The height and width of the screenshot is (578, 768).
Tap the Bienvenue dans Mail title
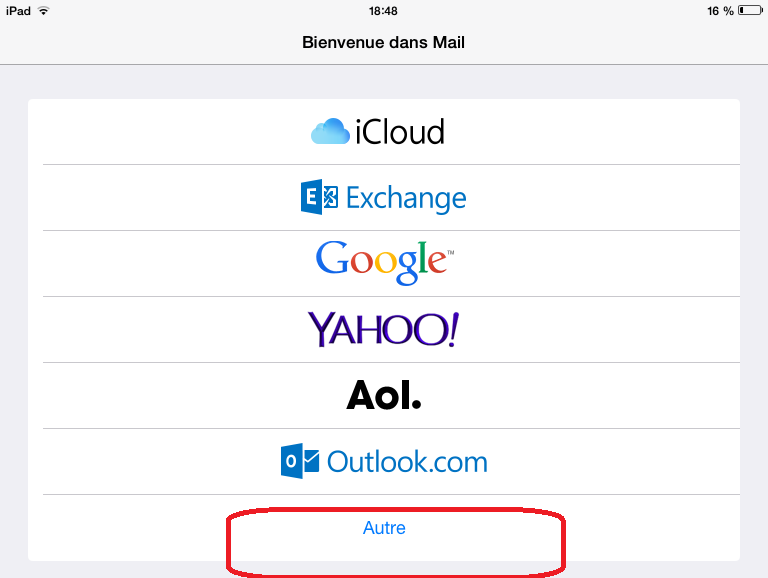383,42
